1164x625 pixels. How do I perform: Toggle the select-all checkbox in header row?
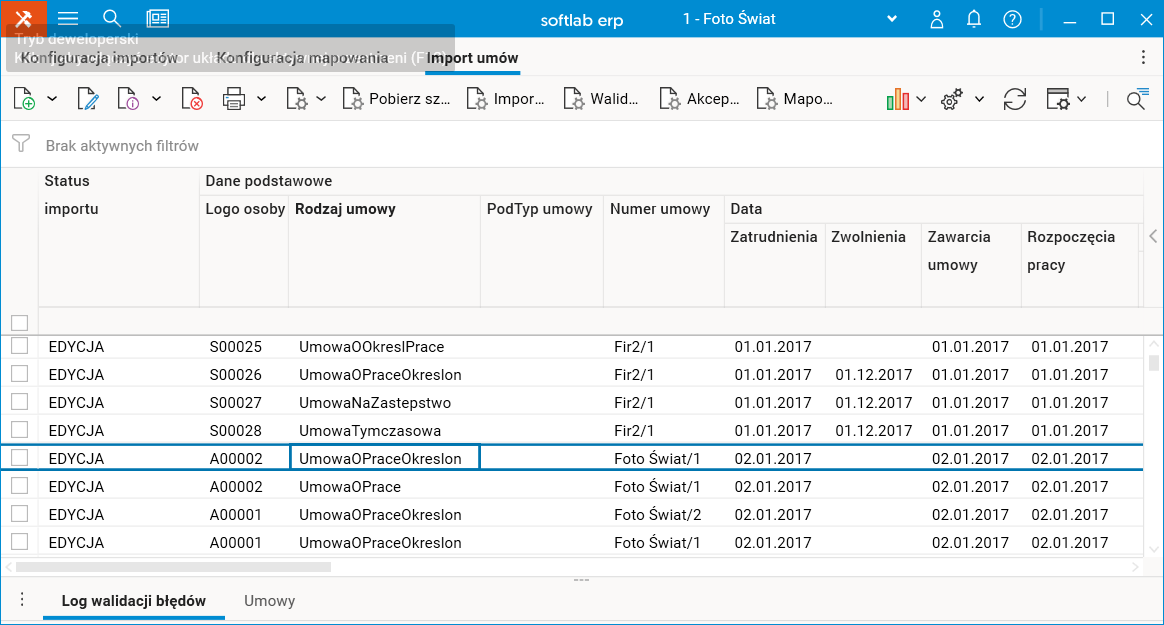(19, 322)
